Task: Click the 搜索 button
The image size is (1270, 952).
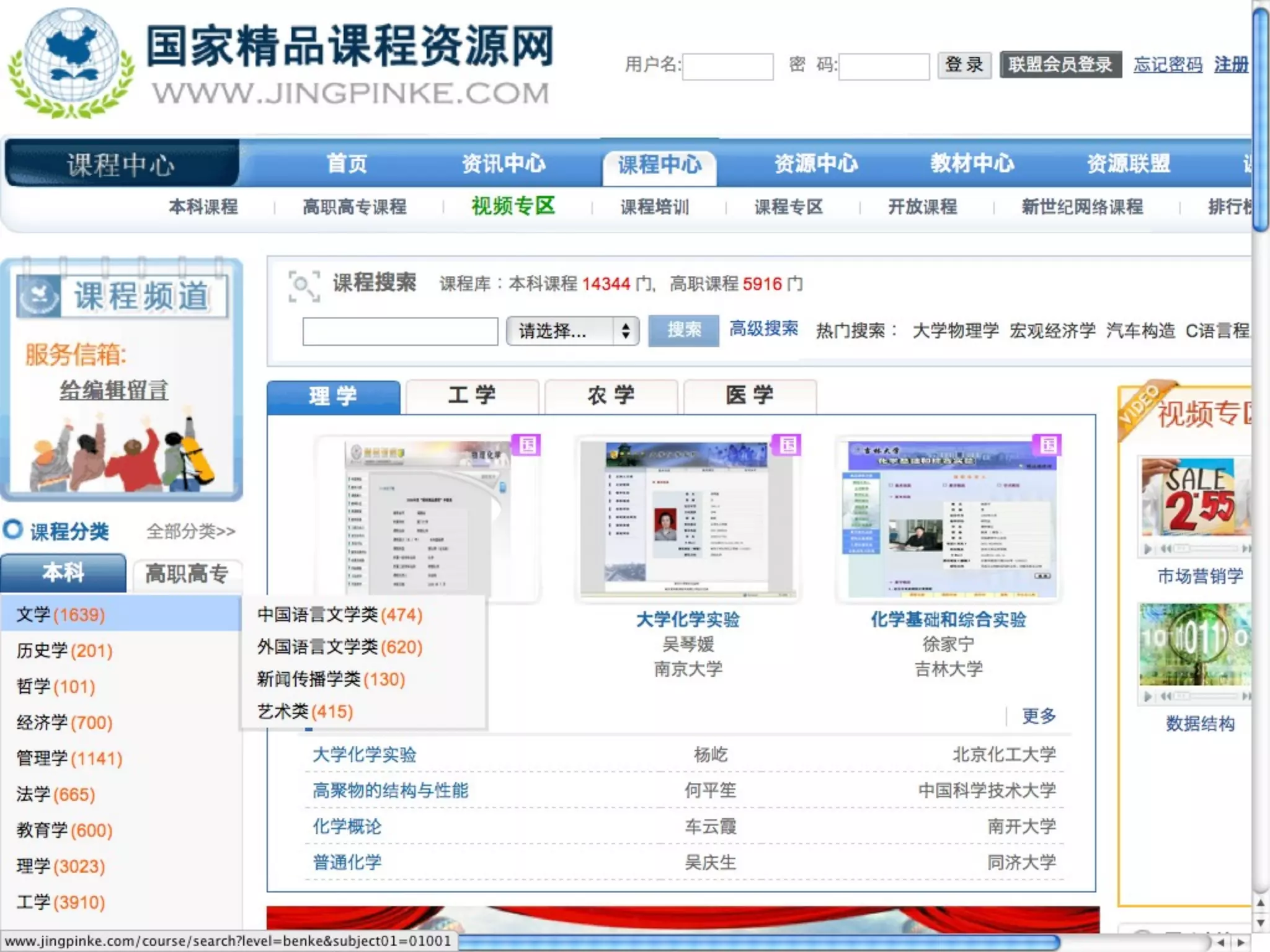Action: click(683, 330)
